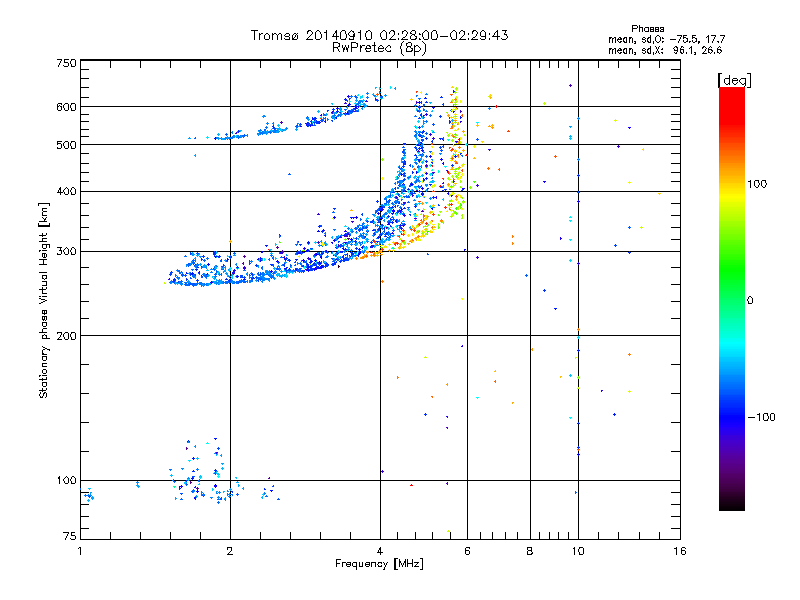Click the y-axis tick label '200'
The image size is (800, 600).
pos(66,336)
